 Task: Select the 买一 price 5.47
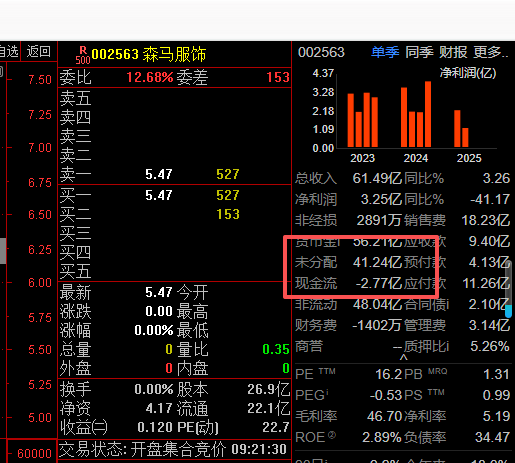(159, 195)
